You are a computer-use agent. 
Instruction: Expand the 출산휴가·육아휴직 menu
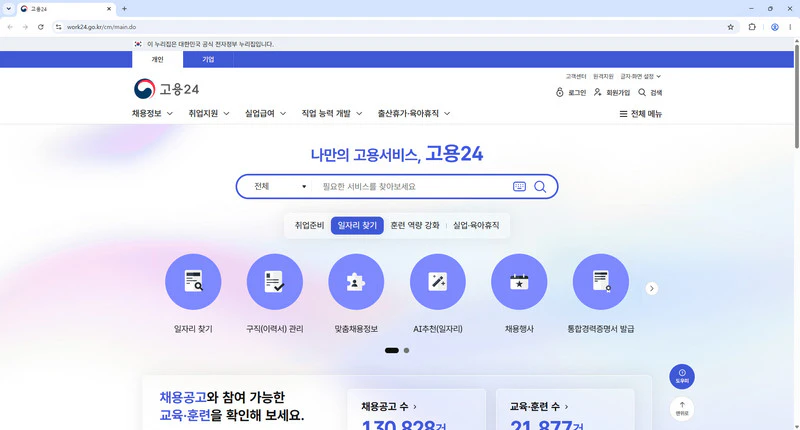pyautogui.click(x=414, y=113)
